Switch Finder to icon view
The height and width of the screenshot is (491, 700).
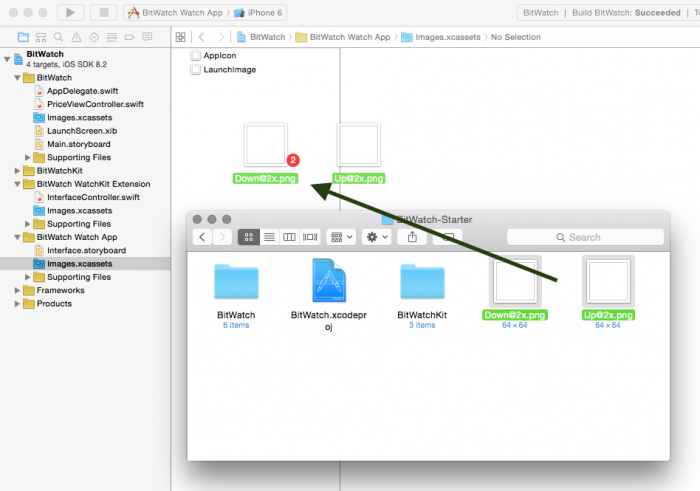point(249,237)
